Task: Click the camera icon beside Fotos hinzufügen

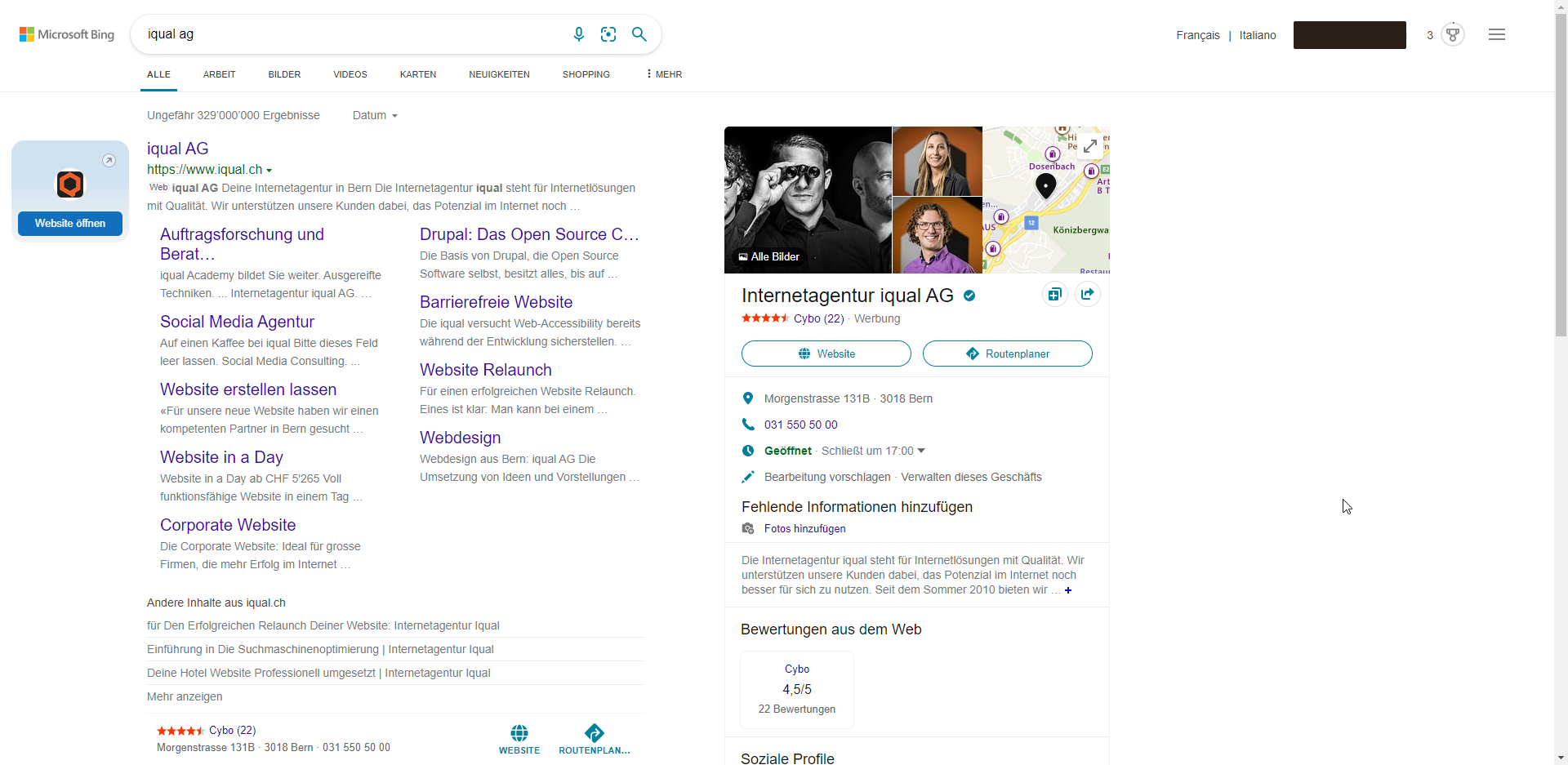Action: [747, 529]
